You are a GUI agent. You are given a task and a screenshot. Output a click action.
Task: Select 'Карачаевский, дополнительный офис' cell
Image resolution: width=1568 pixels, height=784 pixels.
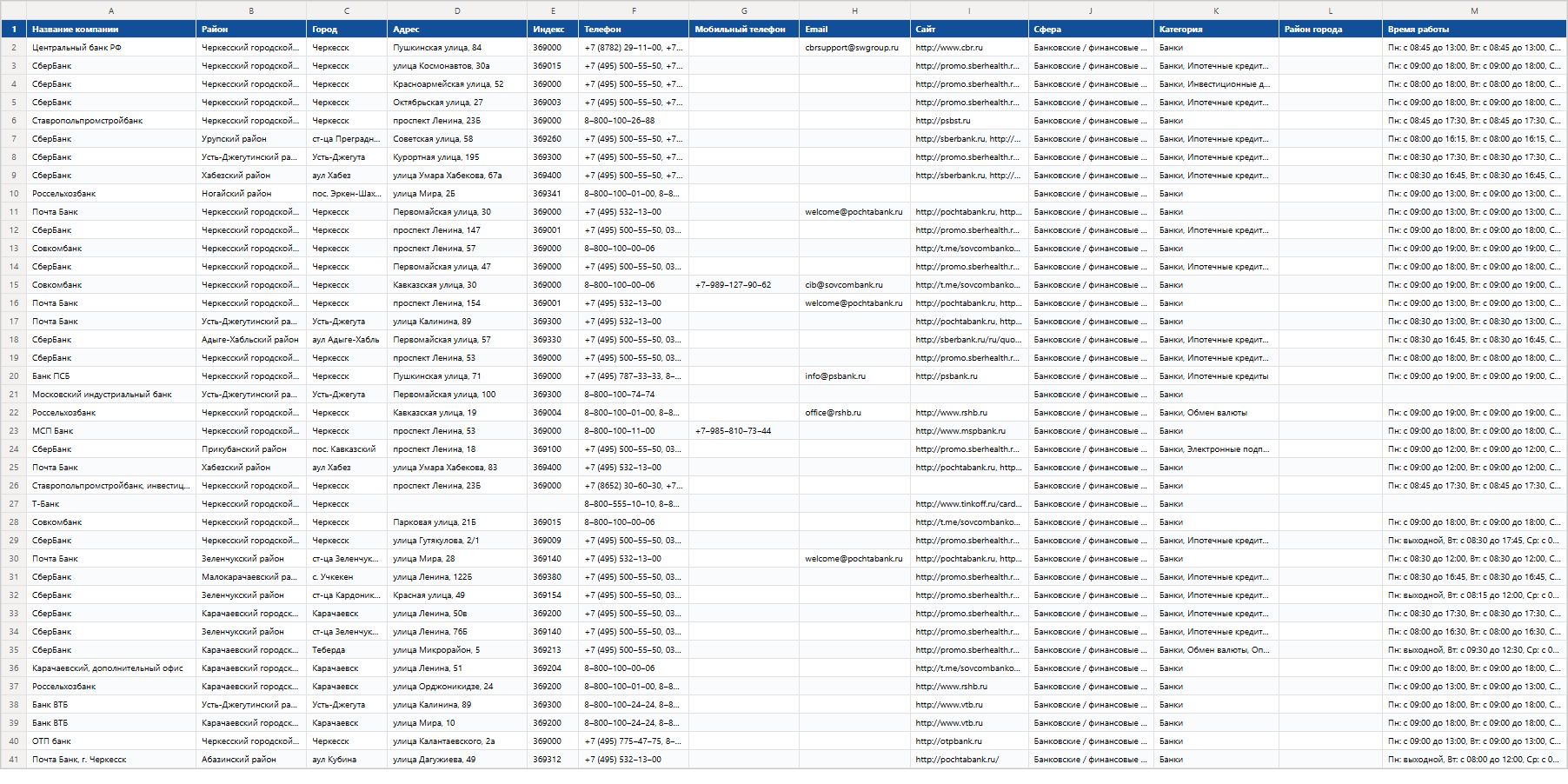coord(111,668)
